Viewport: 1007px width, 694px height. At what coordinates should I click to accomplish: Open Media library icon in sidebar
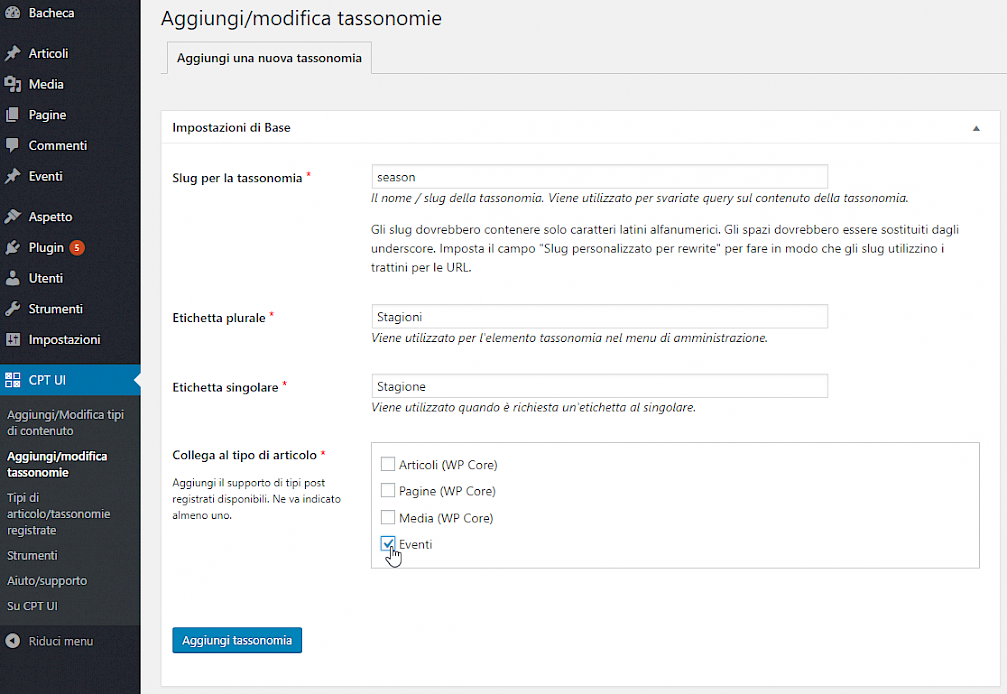(x=13, y=84)
